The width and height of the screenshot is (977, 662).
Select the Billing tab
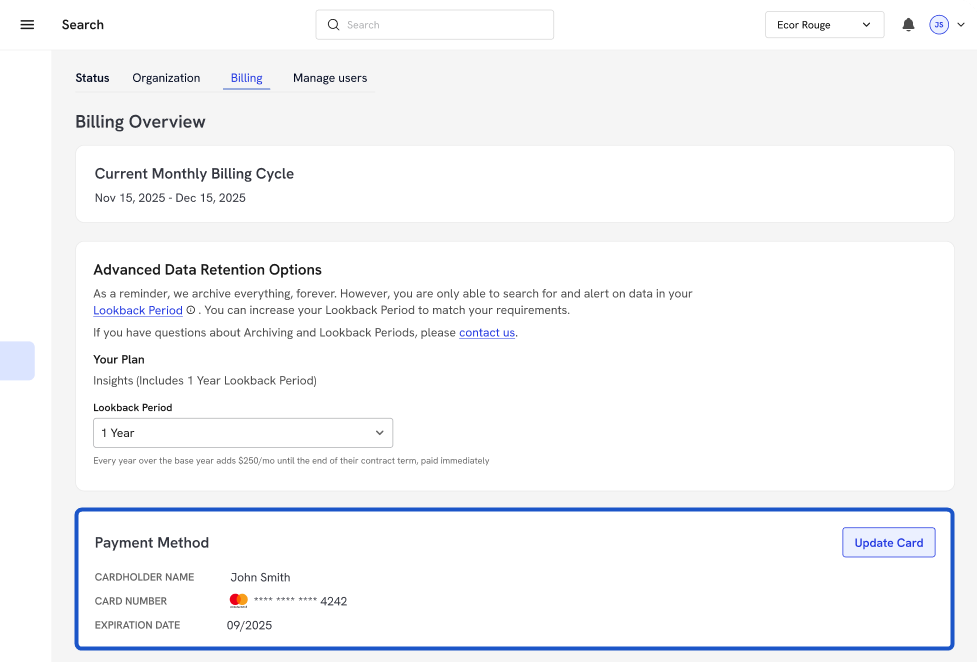(246, 78)
